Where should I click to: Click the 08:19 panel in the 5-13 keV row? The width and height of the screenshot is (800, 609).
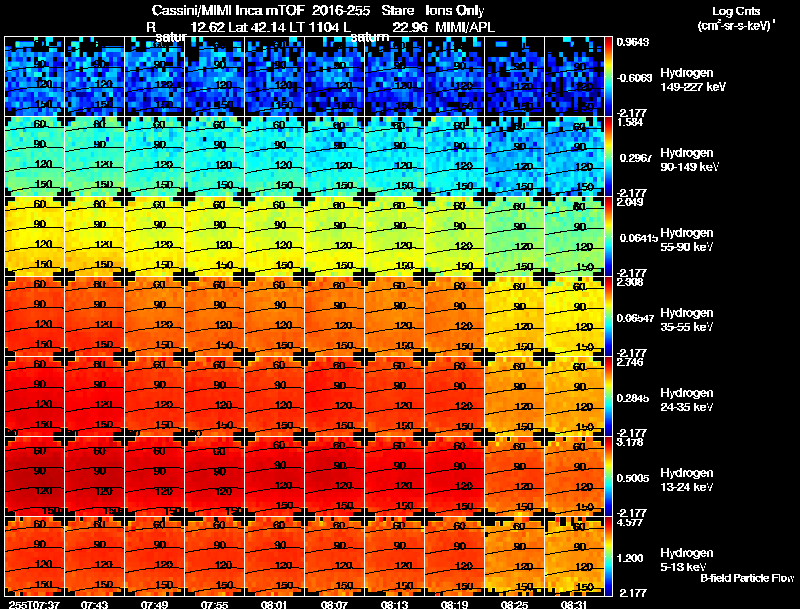[x=455, y=556]
